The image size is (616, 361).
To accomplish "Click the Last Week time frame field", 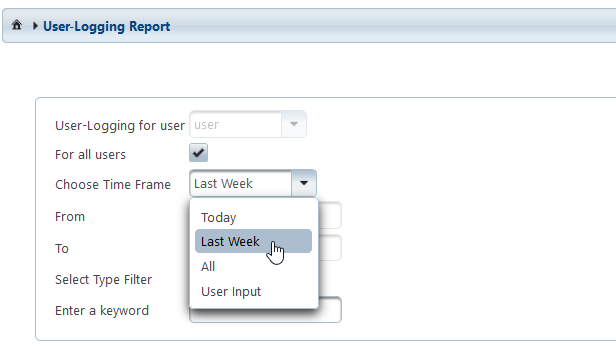I will (x=240, y=183).
